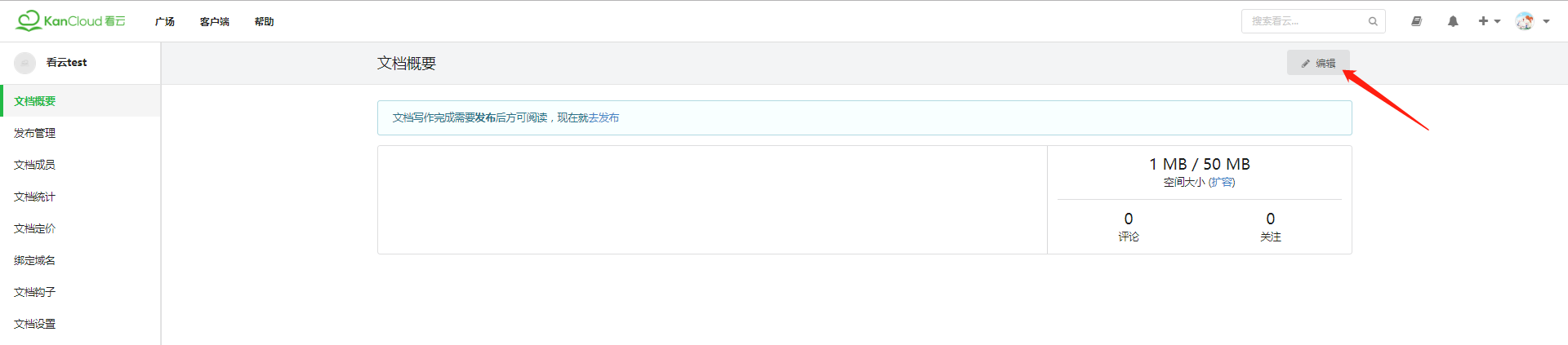This screenshot has height=345, width=1568.
Task: Open 文档成员 in the sidebar
Action: click(x=35, y=165)
